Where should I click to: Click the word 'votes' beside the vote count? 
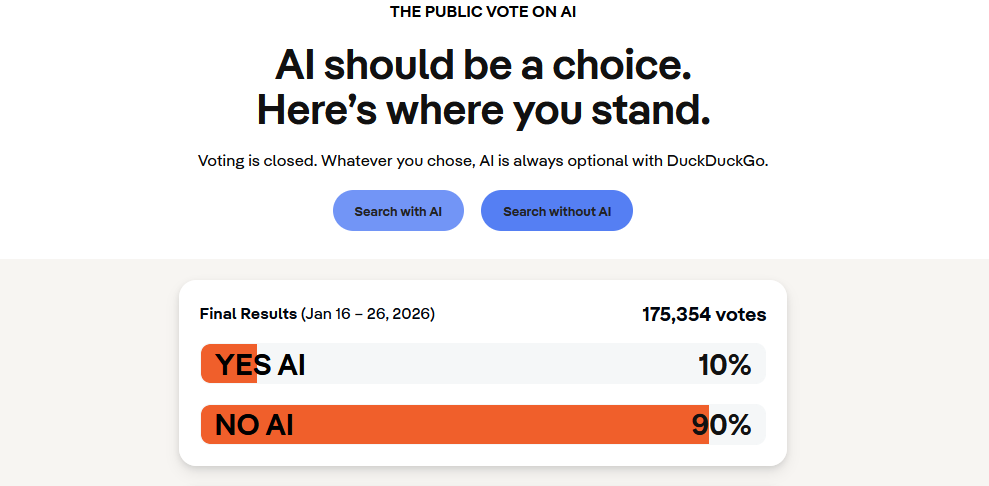pos(743,315)
